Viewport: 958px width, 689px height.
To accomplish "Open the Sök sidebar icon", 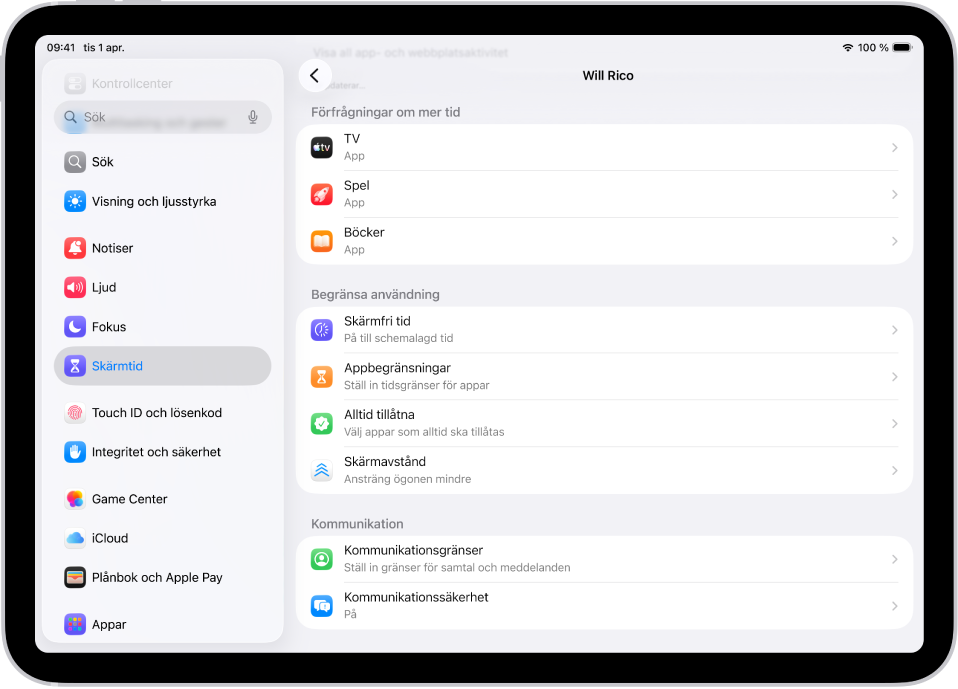I will [75, 162].
